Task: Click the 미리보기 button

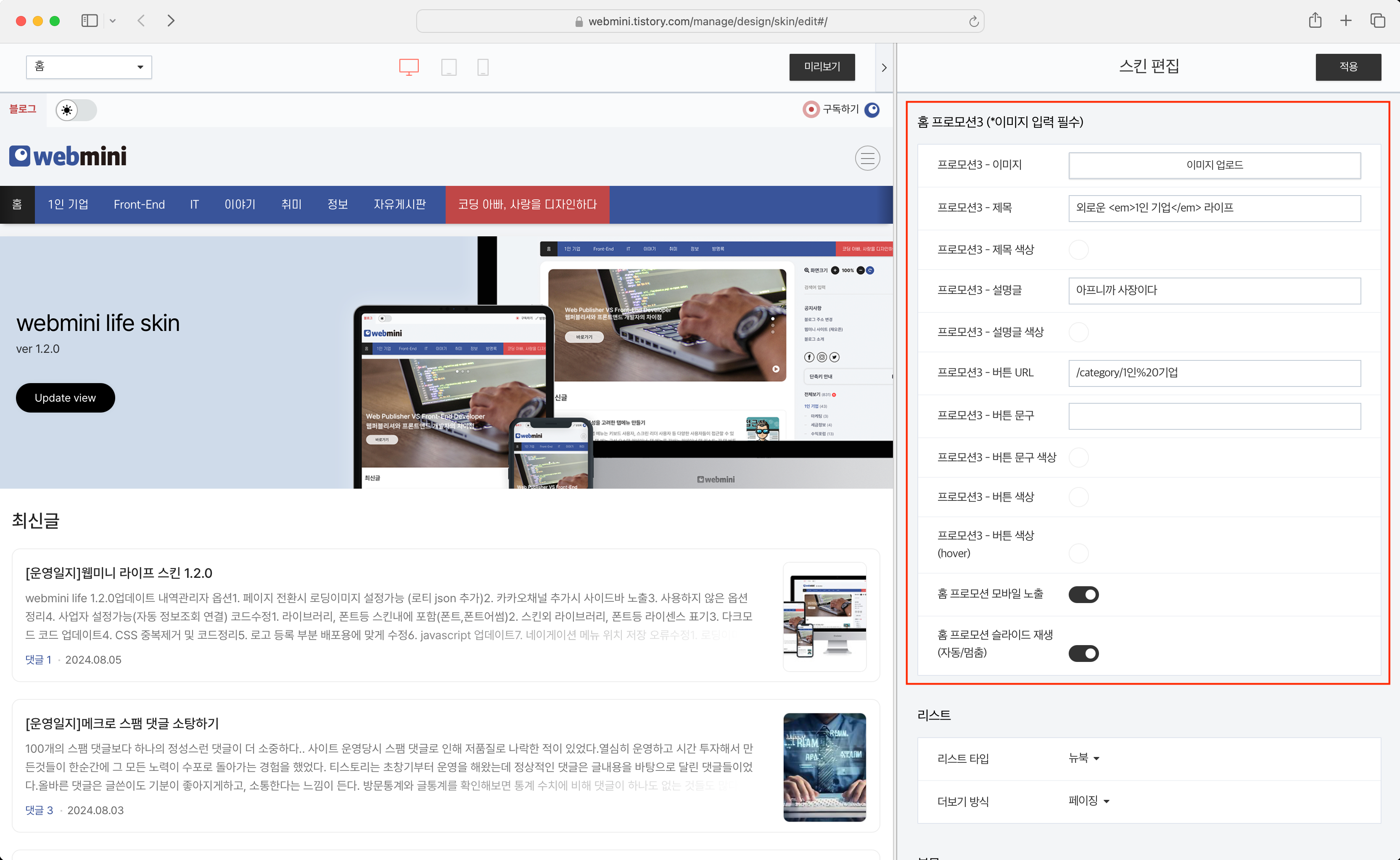Action: (x=822, y=67)
